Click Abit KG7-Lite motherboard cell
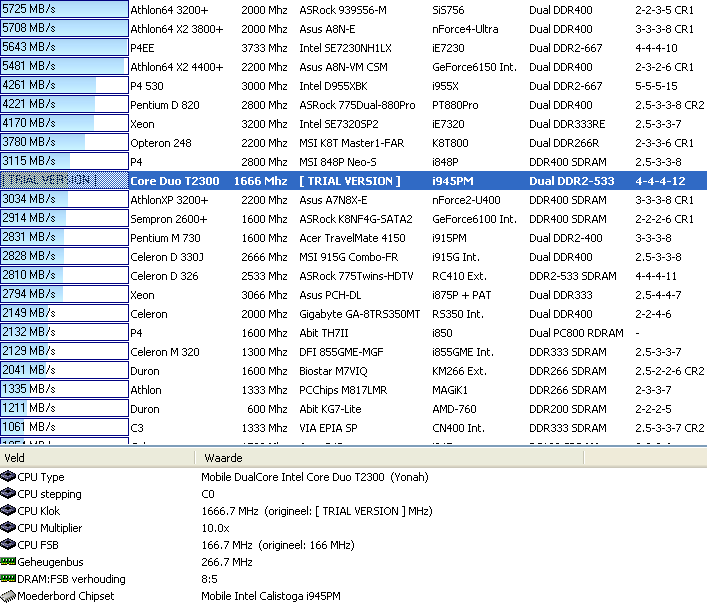The image size is (707, 604). [330, 409]
